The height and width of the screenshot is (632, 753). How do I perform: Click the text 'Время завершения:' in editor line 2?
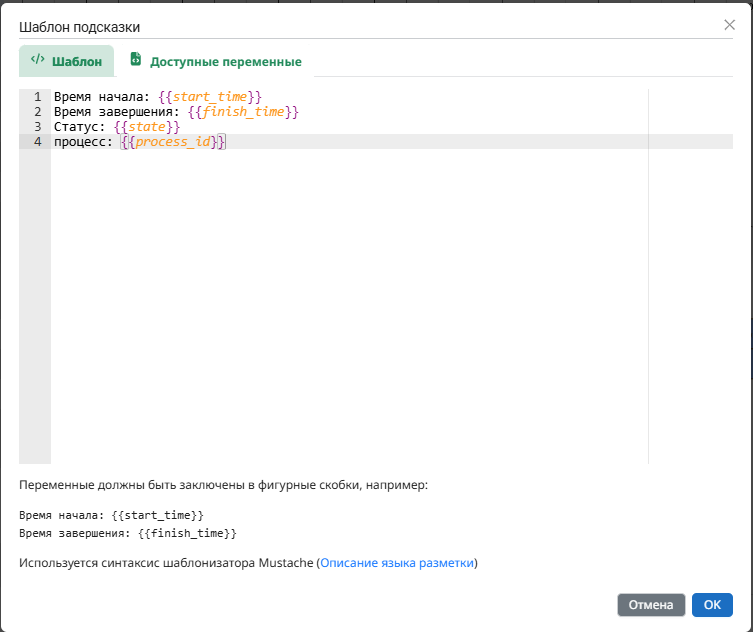pos(117,112)
